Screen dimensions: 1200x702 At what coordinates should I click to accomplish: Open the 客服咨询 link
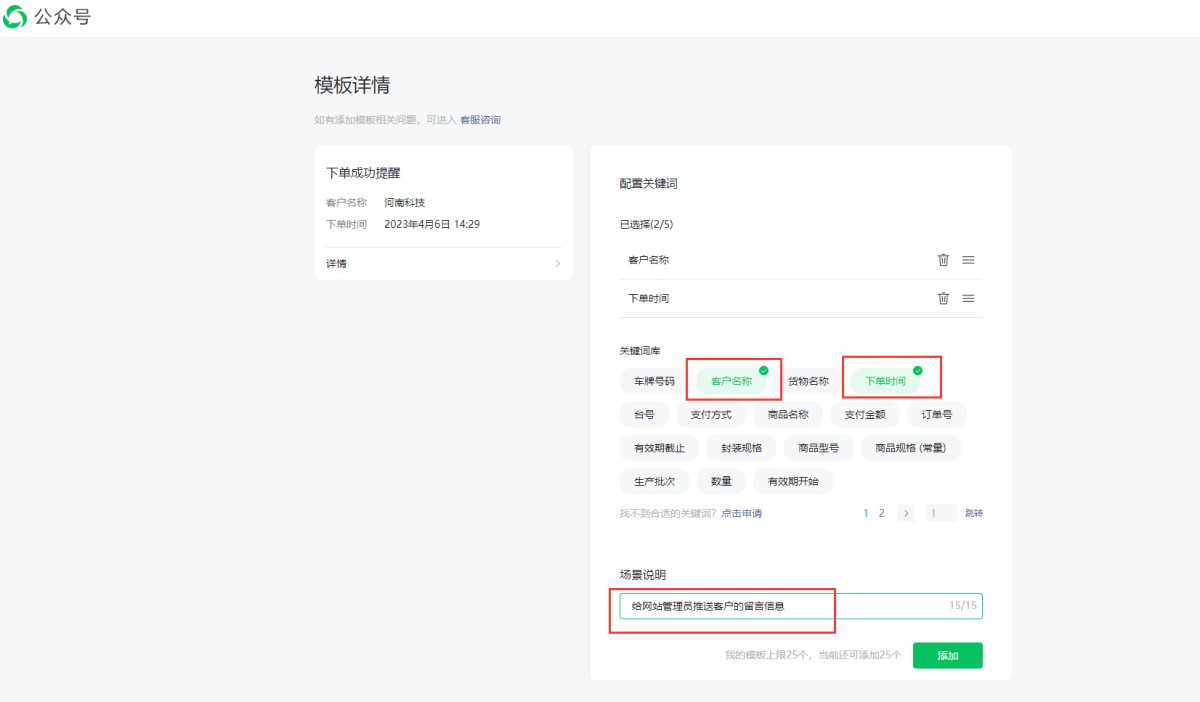tap(480, 120)
